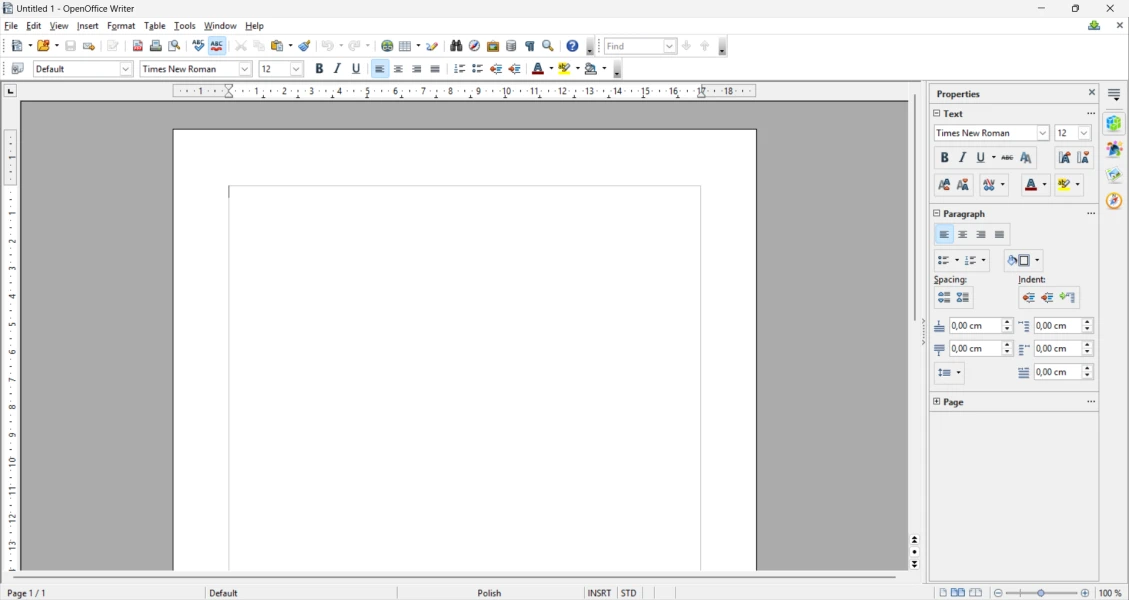
Task: Open the paragraph style dropdown showing Default
Action: [126, 69]
